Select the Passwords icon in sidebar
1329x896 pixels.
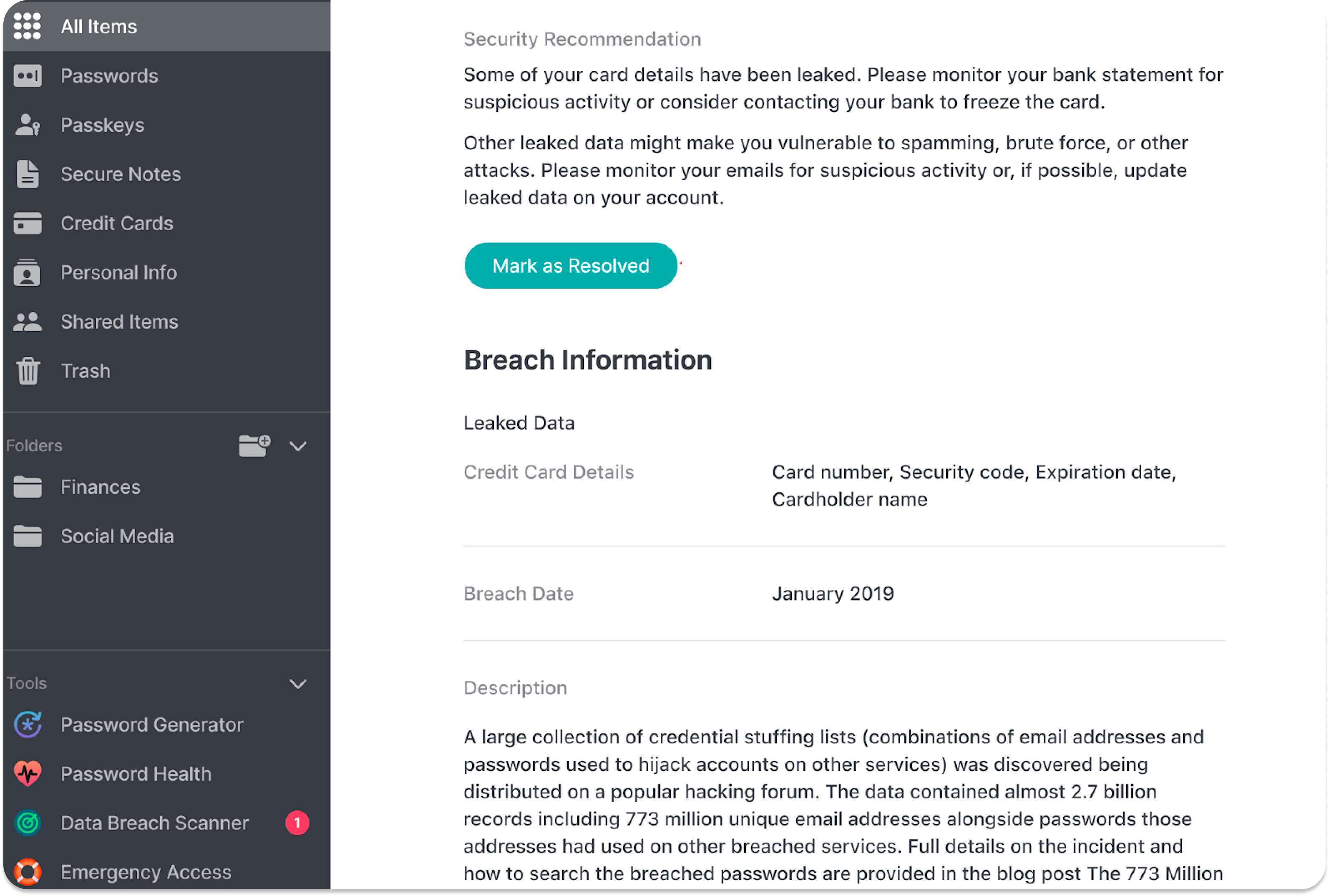tap(28, 76)
